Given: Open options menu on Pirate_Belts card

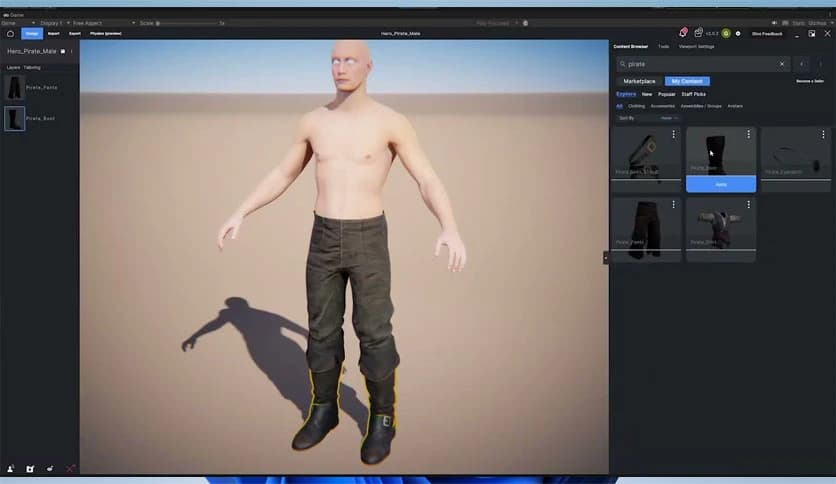Looking at the screenshot, I should pyautogui.click(x=673, y=134).
